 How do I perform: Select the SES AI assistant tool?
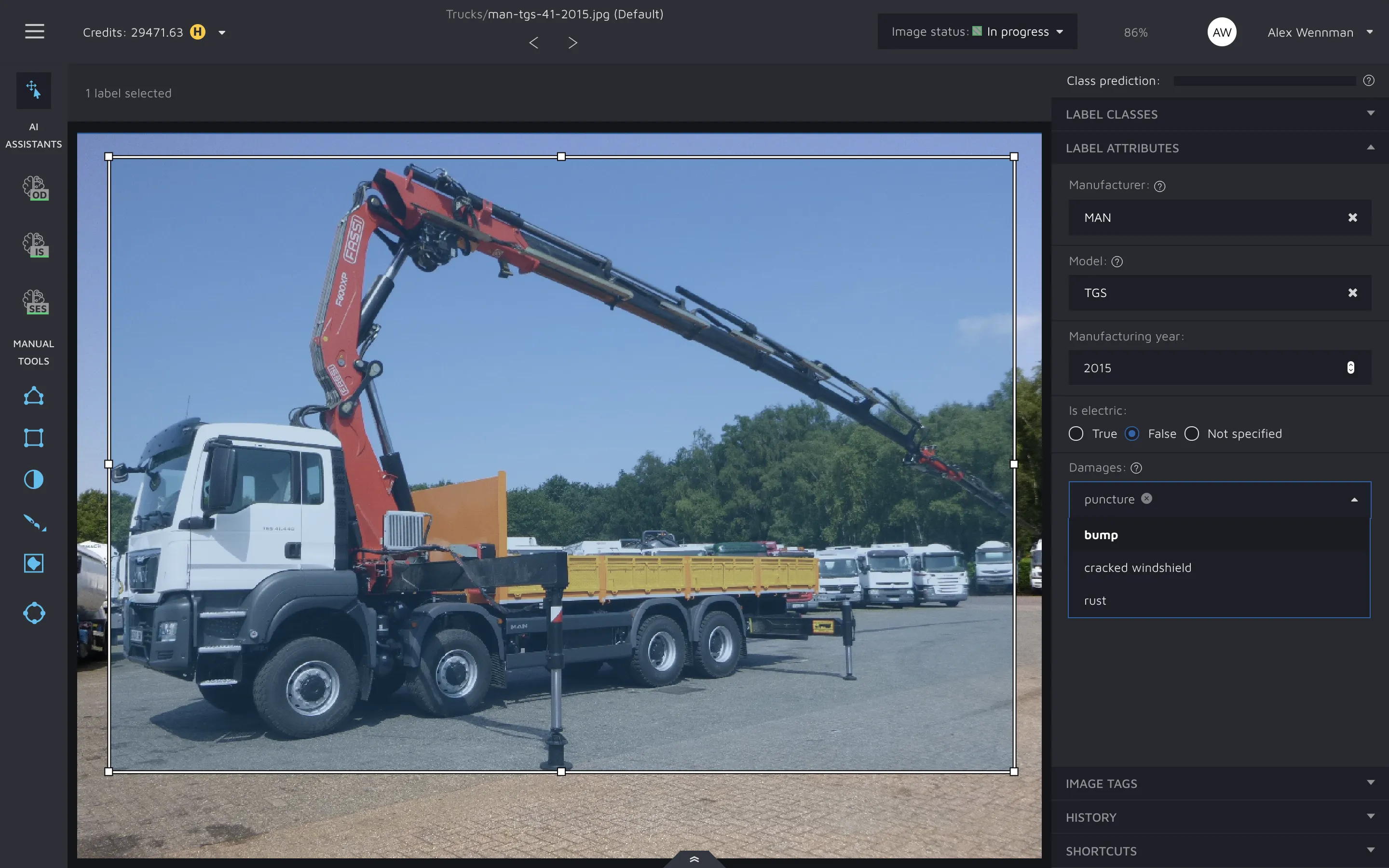coord(35,302)
